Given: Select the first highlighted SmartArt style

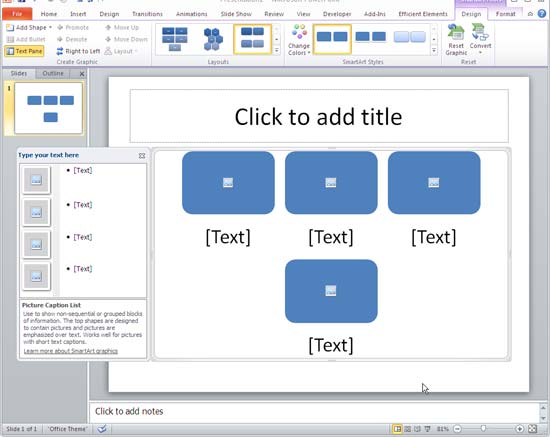Looking at the screenshot, I should (x=332, y=39).
